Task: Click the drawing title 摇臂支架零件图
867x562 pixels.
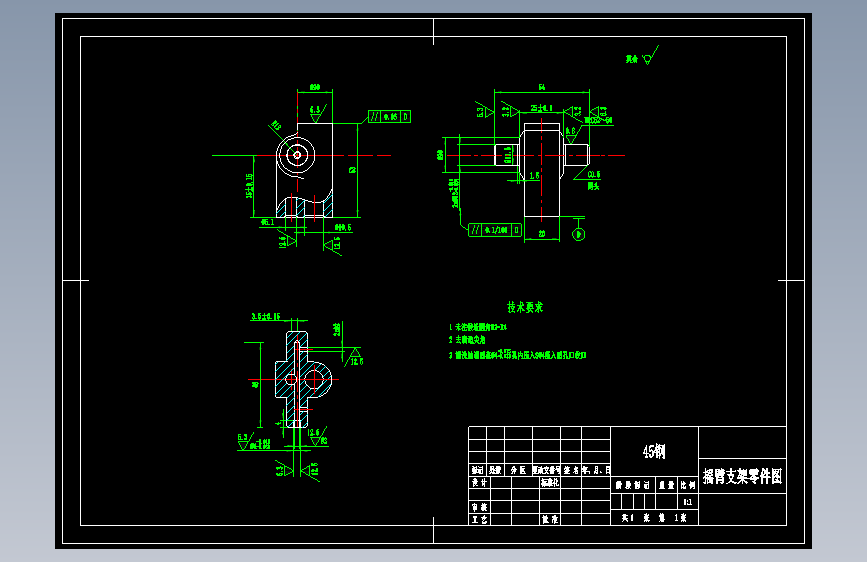Action: tap(742, 476)
